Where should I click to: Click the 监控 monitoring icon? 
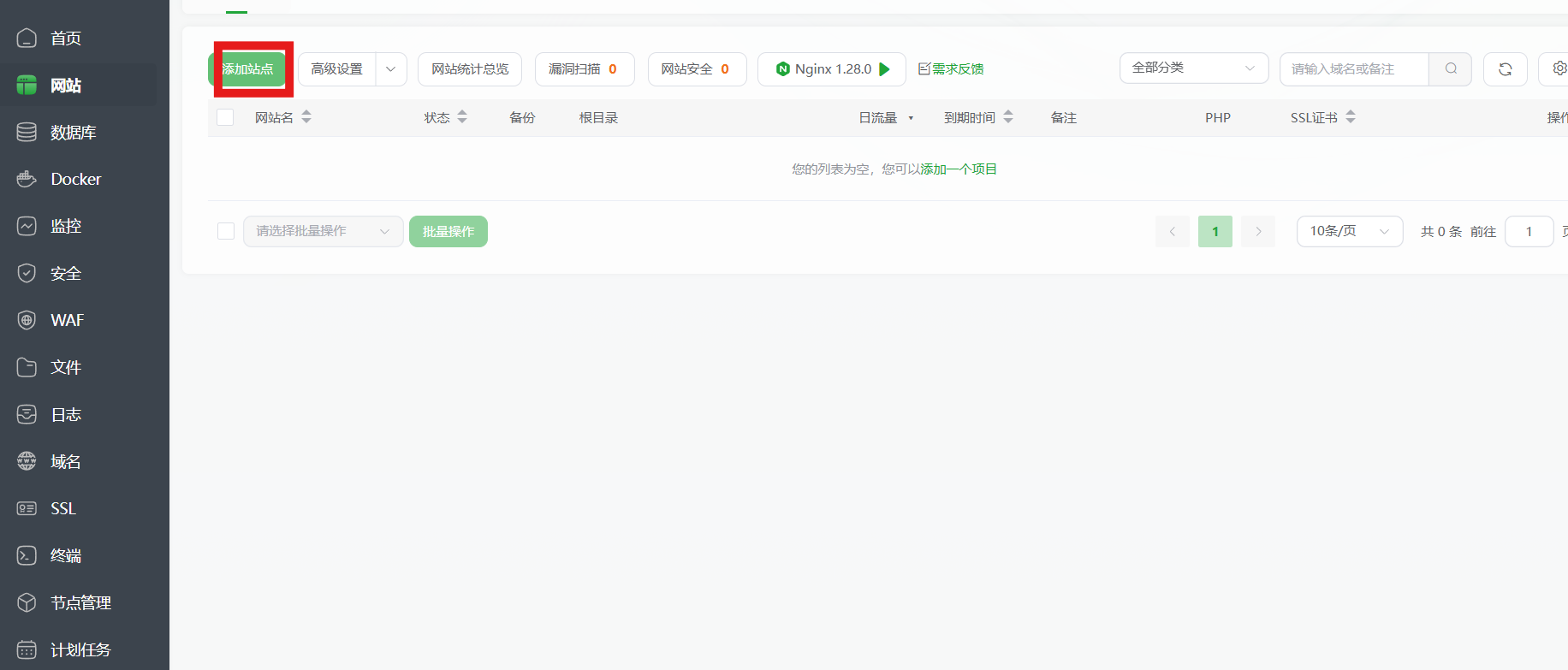coord(27,226)
